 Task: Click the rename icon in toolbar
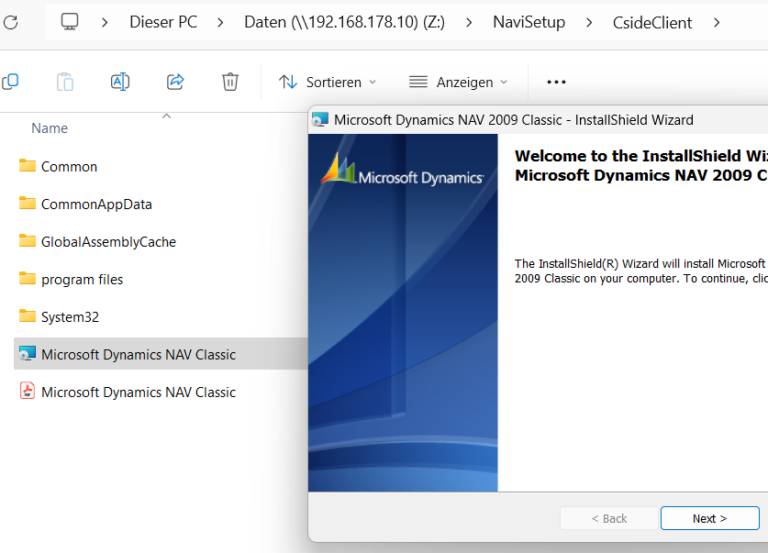pos(120,82)
